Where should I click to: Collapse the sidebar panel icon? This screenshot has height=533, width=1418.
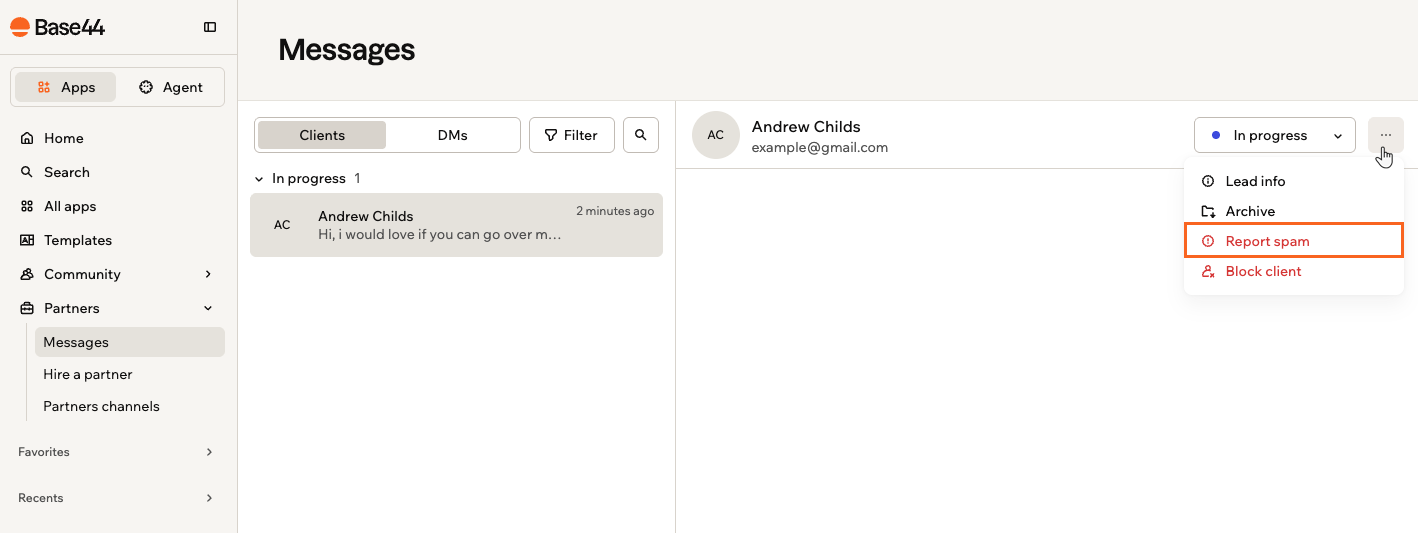coord(210,27)
